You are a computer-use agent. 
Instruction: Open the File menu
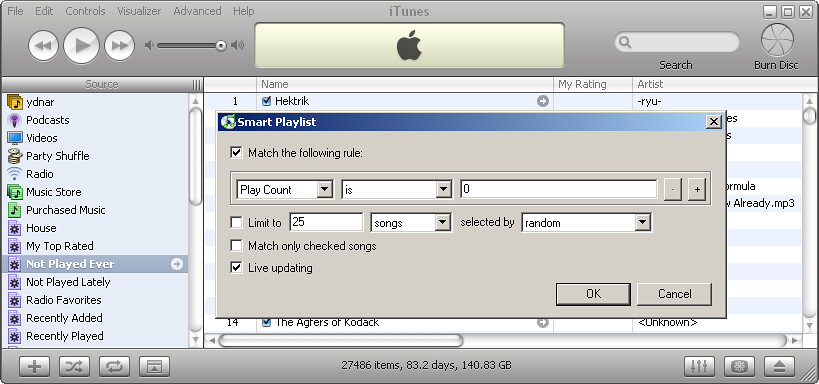coord(15,11)
